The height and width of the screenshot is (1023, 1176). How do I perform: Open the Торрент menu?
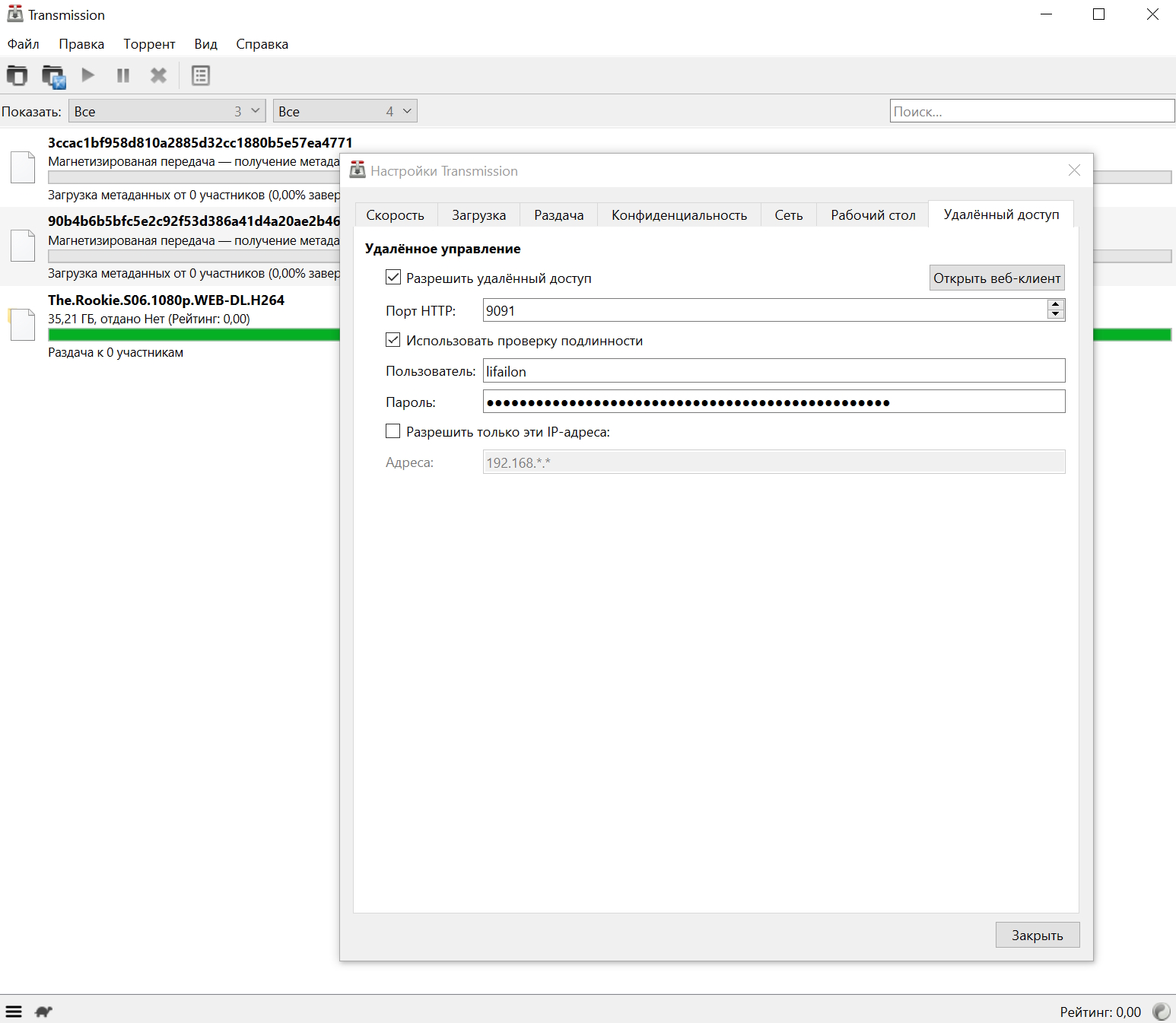point(149,44)
